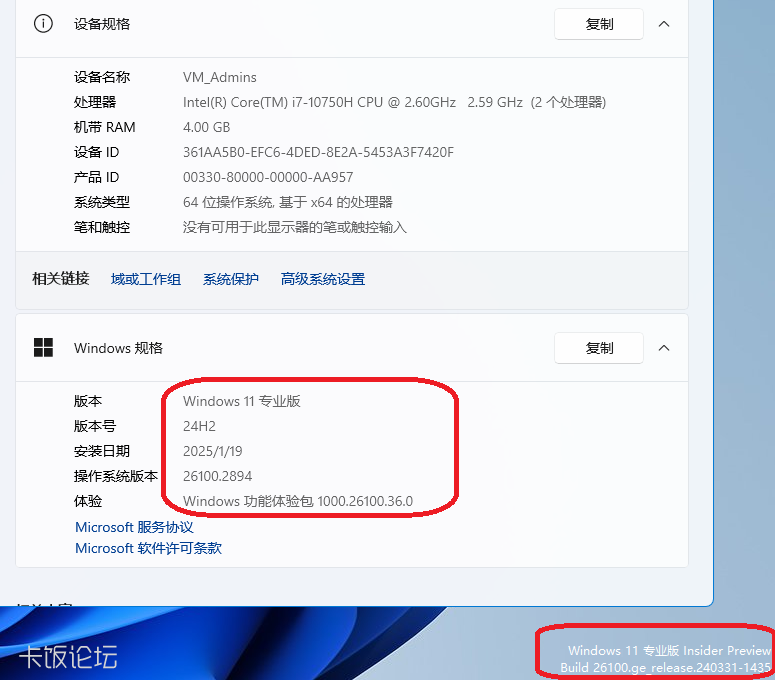Select the device name VM_Admins
The width and height of the screenshot is (775, 680).
pyautogui.click(x=220, y=77)
